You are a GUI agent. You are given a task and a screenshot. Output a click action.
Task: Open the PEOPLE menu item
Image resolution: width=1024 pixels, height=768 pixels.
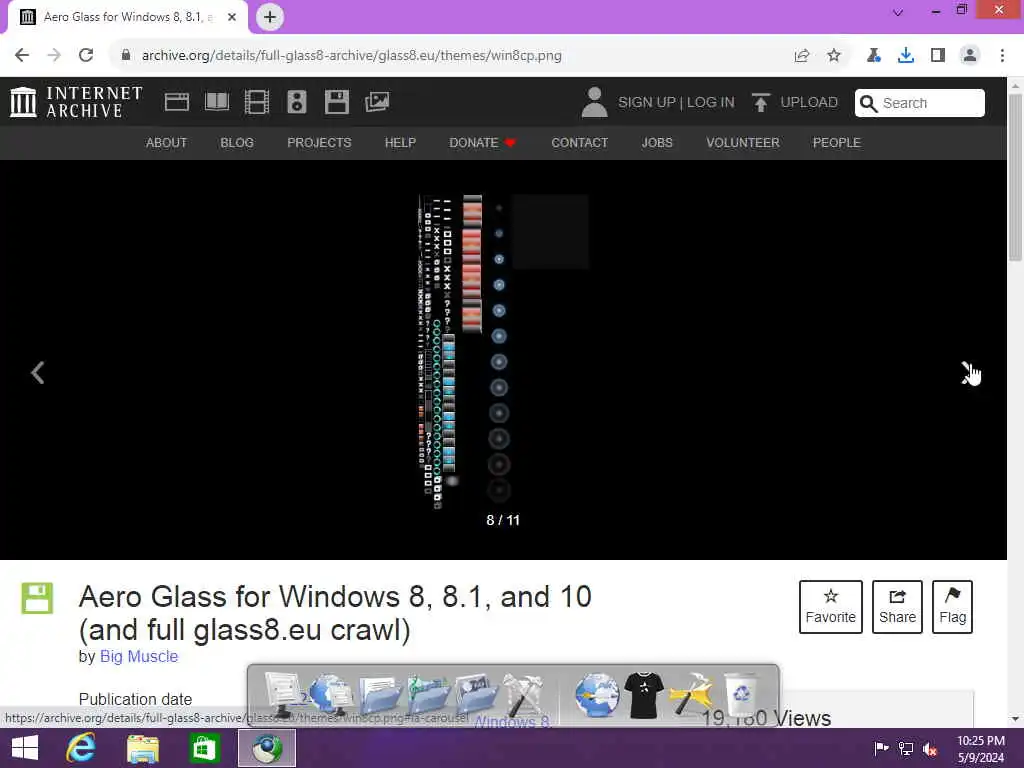[837, 142]
